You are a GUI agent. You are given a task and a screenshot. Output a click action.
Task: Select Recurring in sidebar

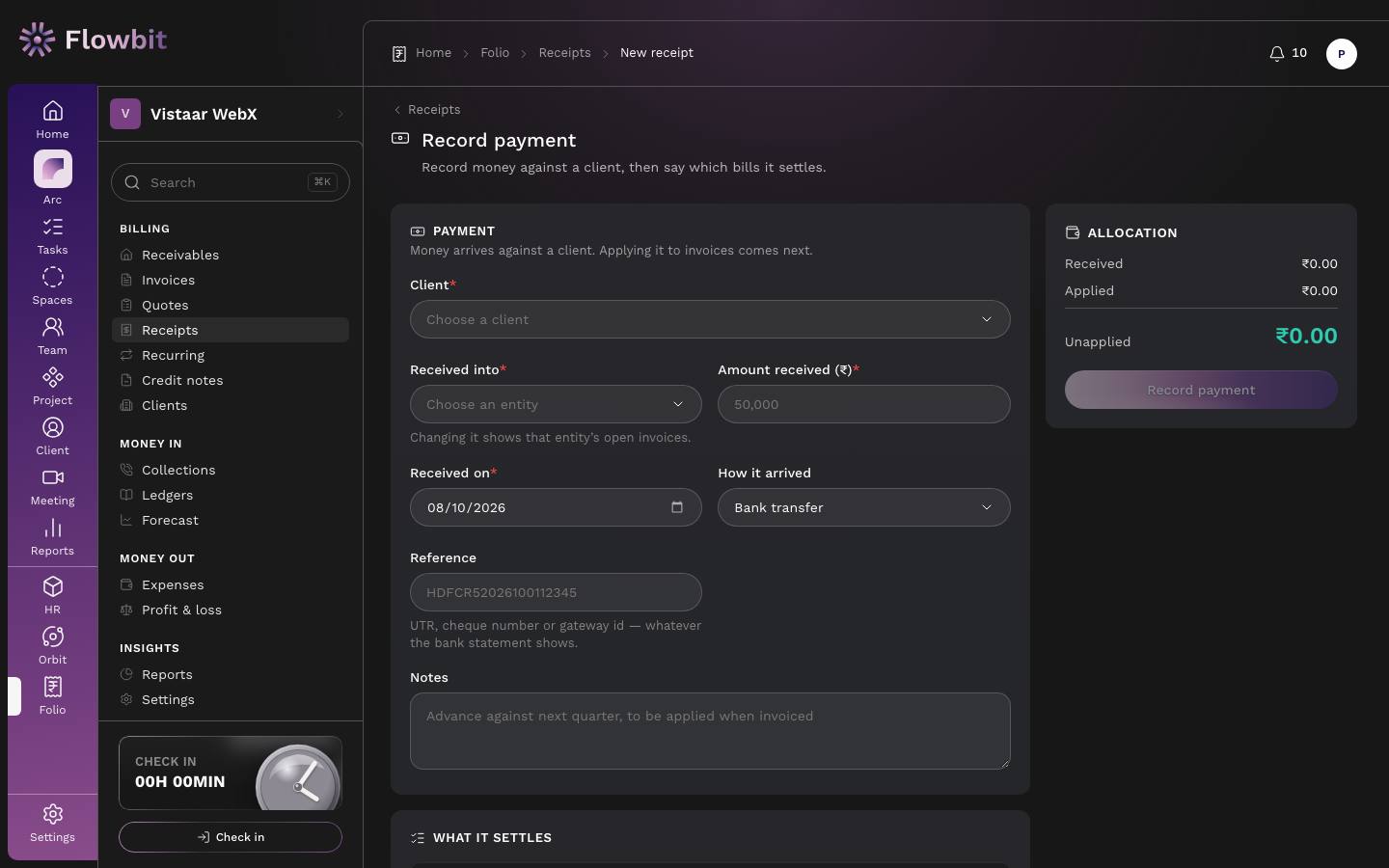coord(230,355)
